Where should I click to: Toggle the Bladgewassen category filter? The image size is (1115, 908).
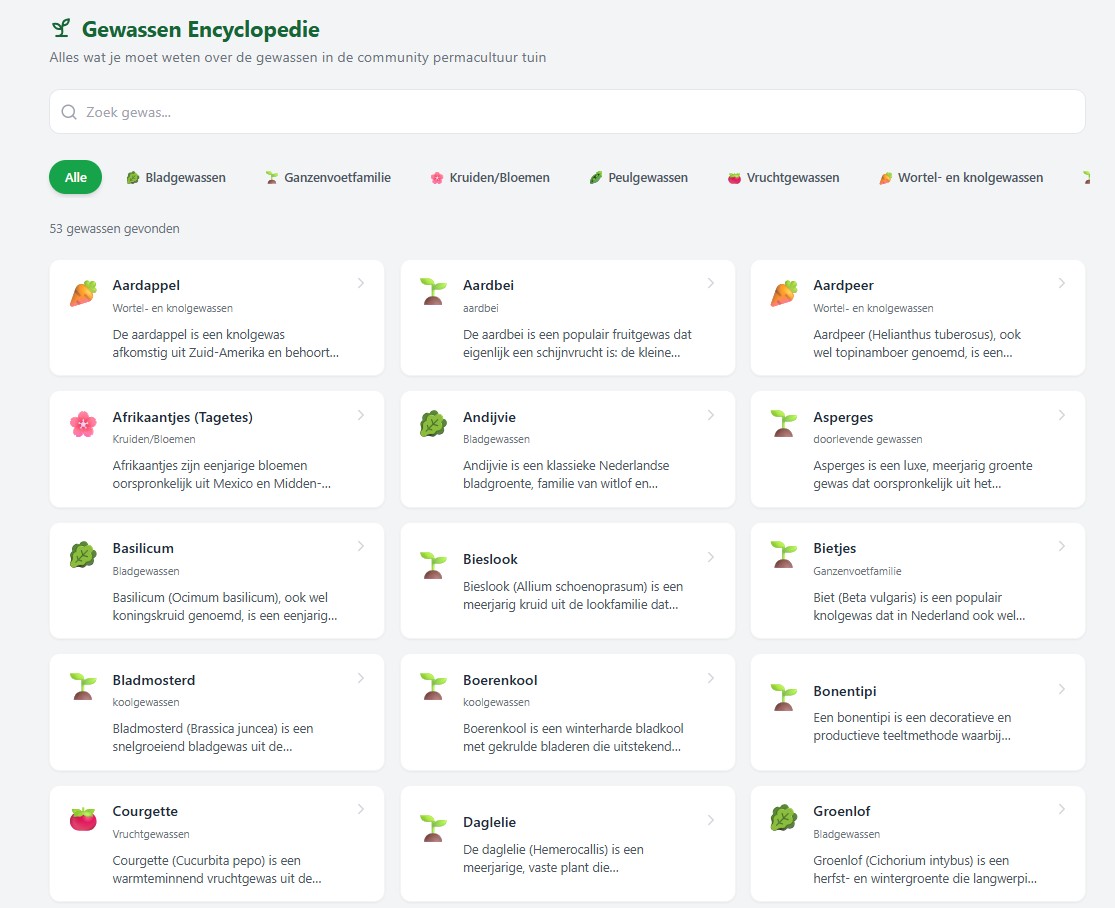pyautogui.click(x=176, y=177)
